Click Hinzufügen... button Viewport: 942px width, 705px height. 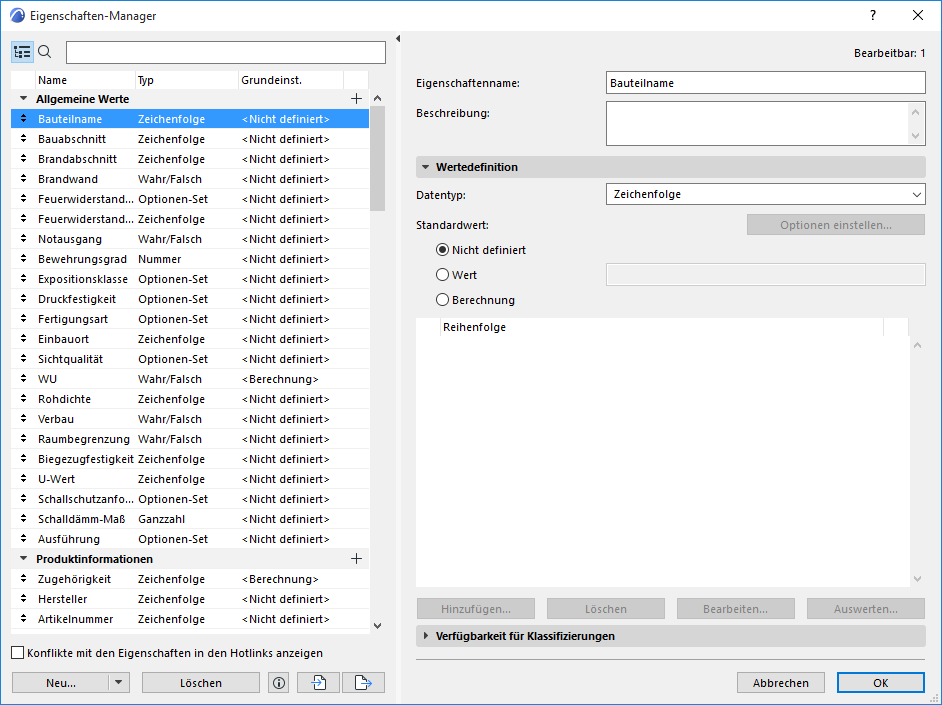click(476, 609)
